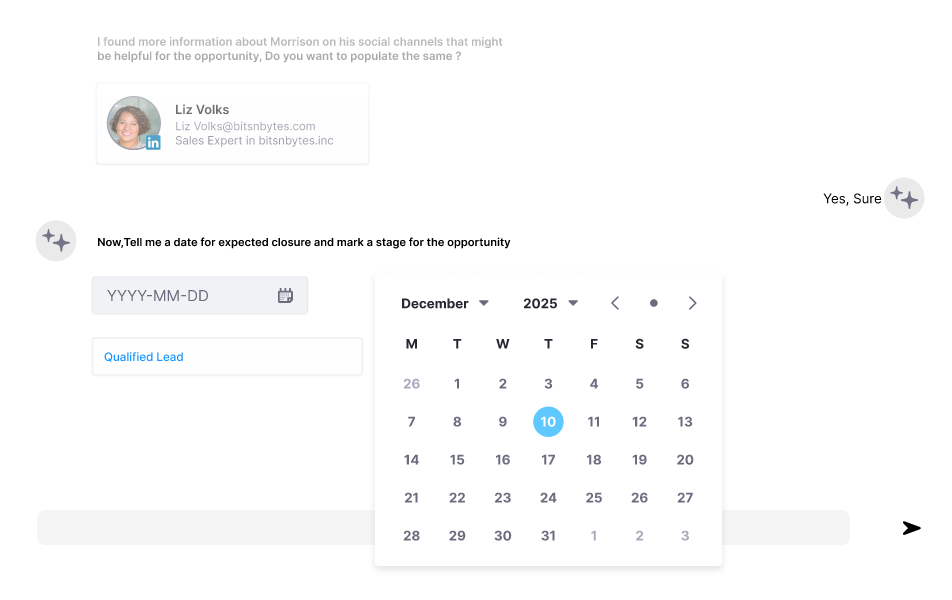Go to next month arrow
This screenshot has width=952, height=600.
click(692, 303)
